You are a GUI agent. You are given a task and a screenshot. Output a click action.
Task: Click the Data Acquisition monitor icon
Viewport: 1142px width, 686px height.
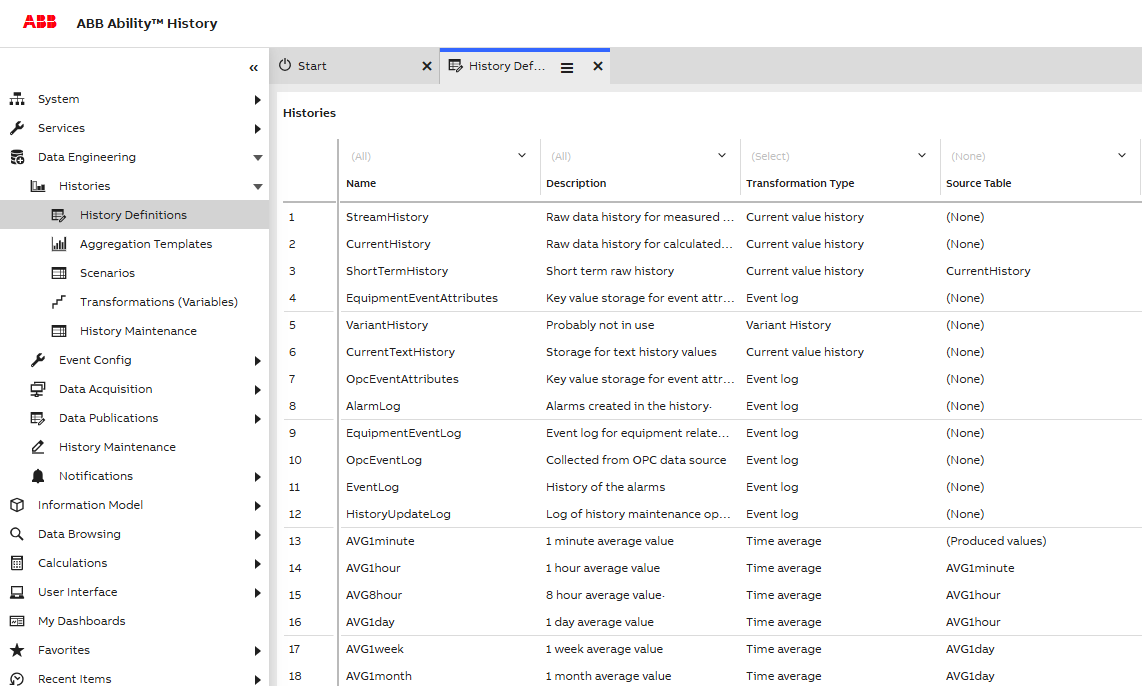38,389
